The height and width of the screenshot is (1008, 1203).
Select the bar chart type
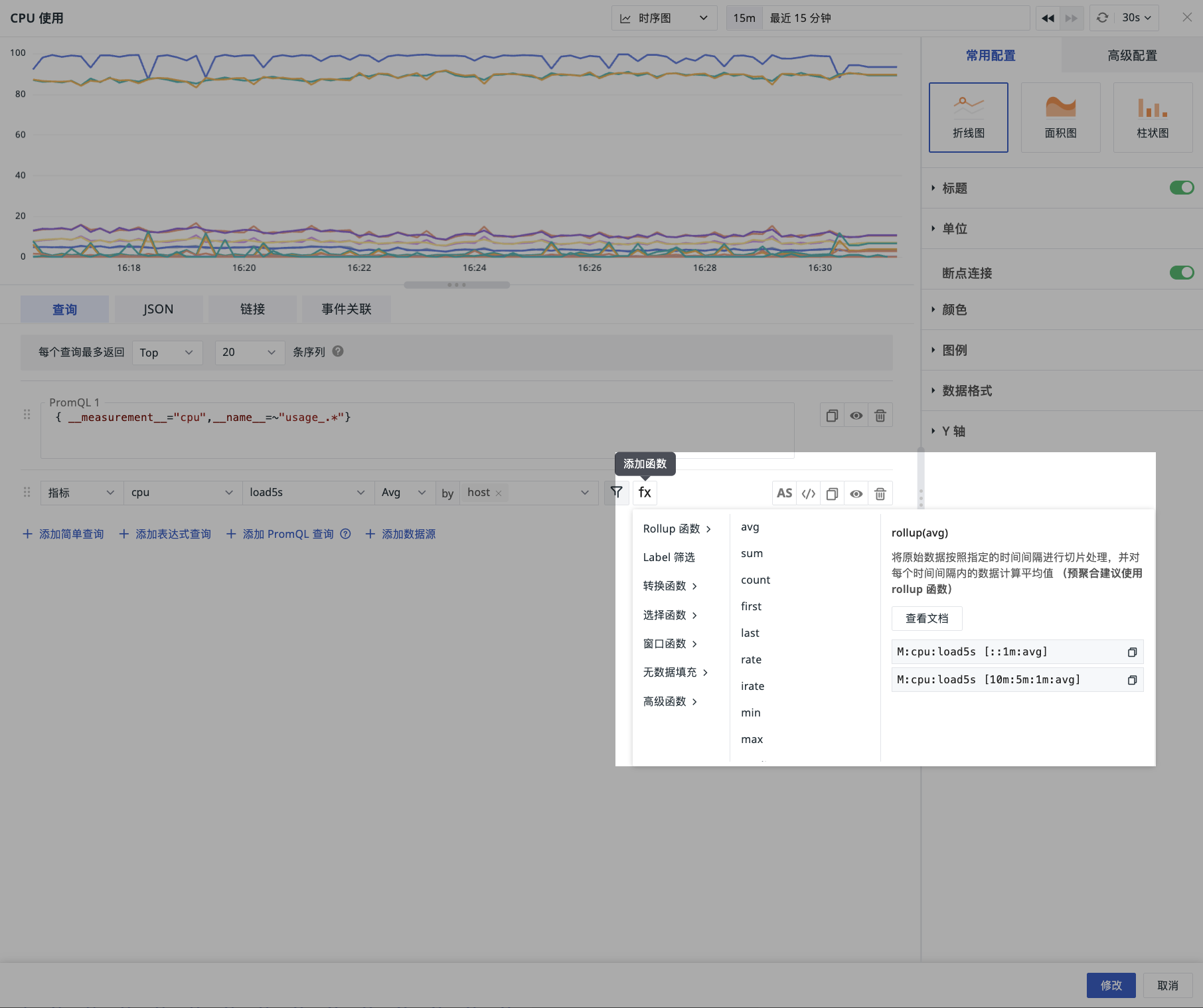[1153, 118]
